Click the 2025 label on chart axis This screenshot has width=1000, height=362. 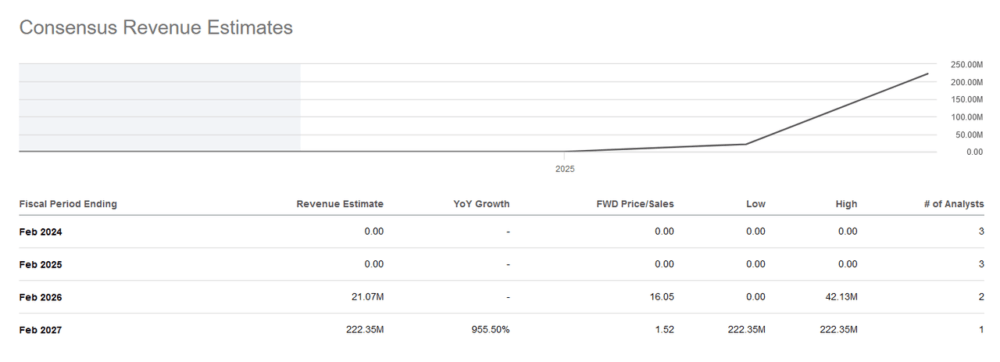[564, 170]
